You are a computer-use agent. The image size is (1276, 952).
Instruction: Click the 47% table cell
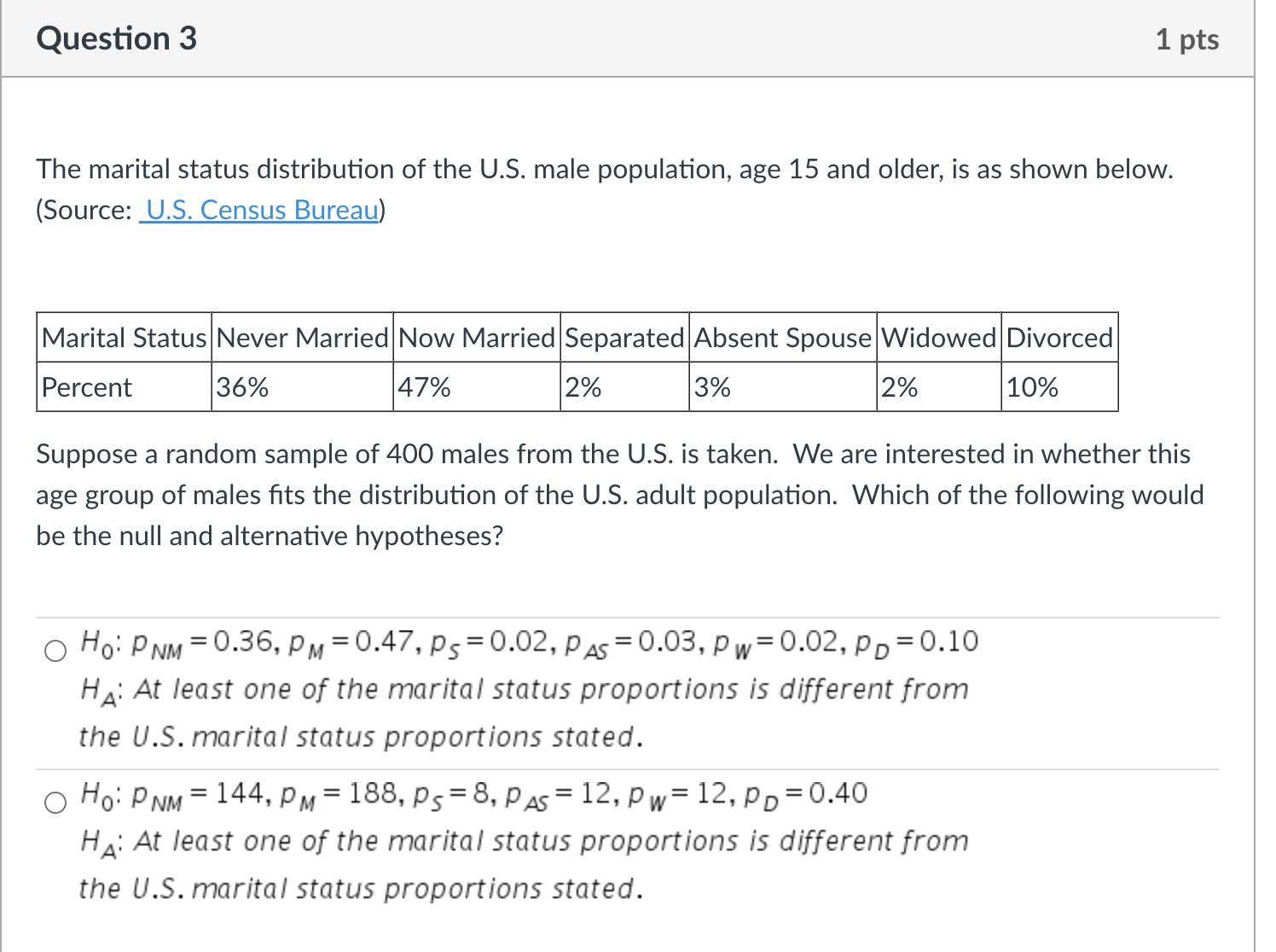click(x=424, y=387)
